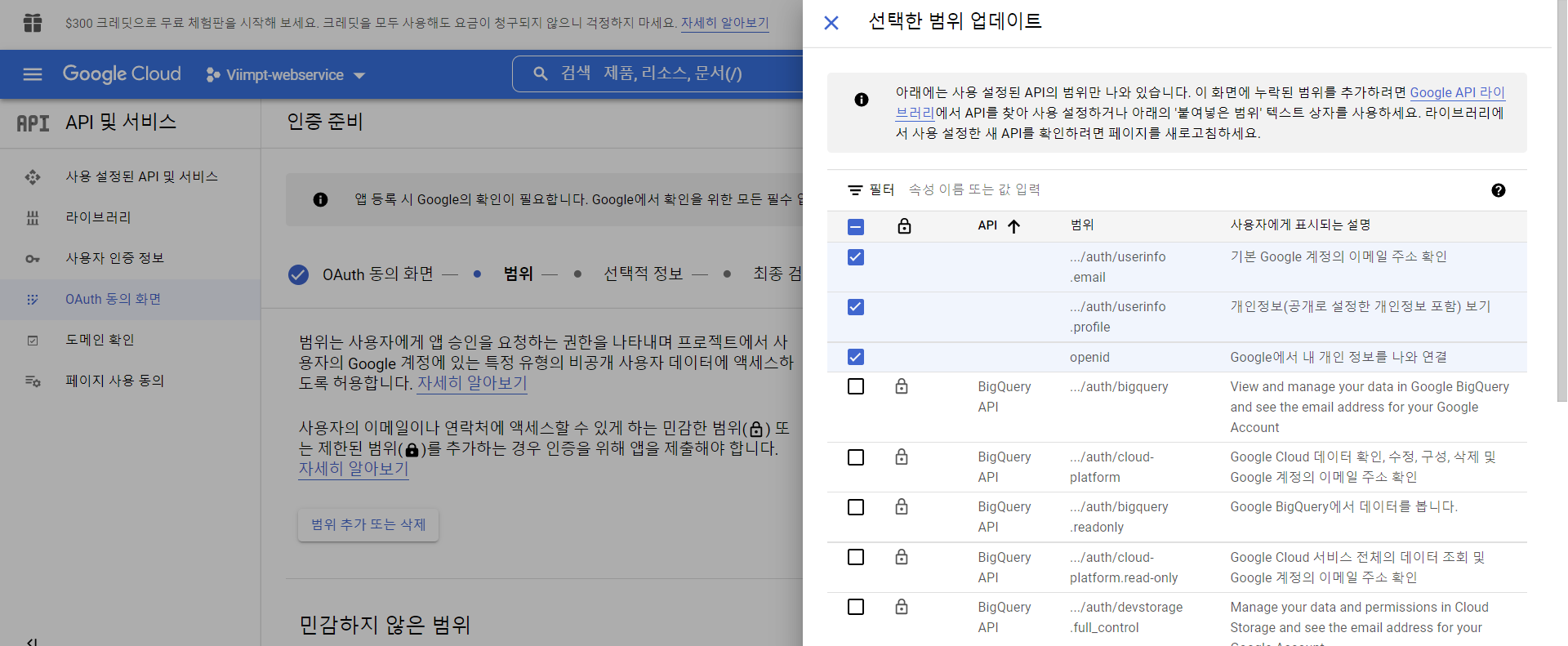Click the 페이지 사용 동의 settings icon

[x=33, y=381]
